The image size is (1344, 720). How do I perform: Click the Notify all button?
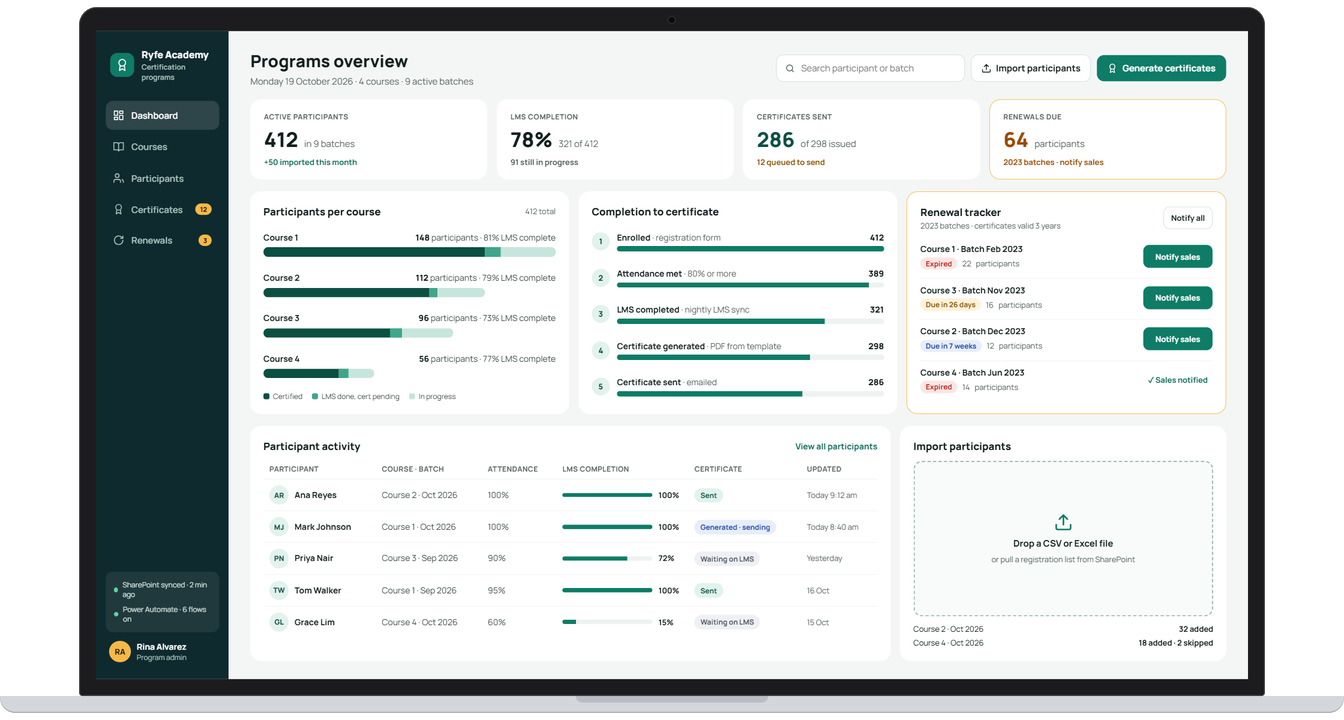tap(1188, 218)
